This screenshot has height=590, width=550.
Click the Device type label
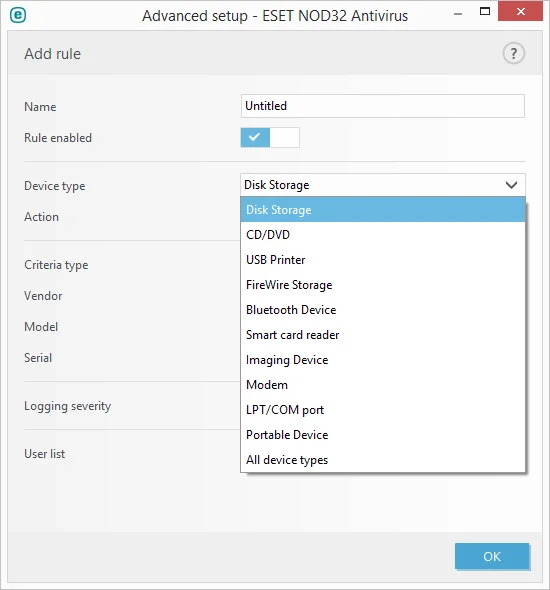tap(55, 186)
